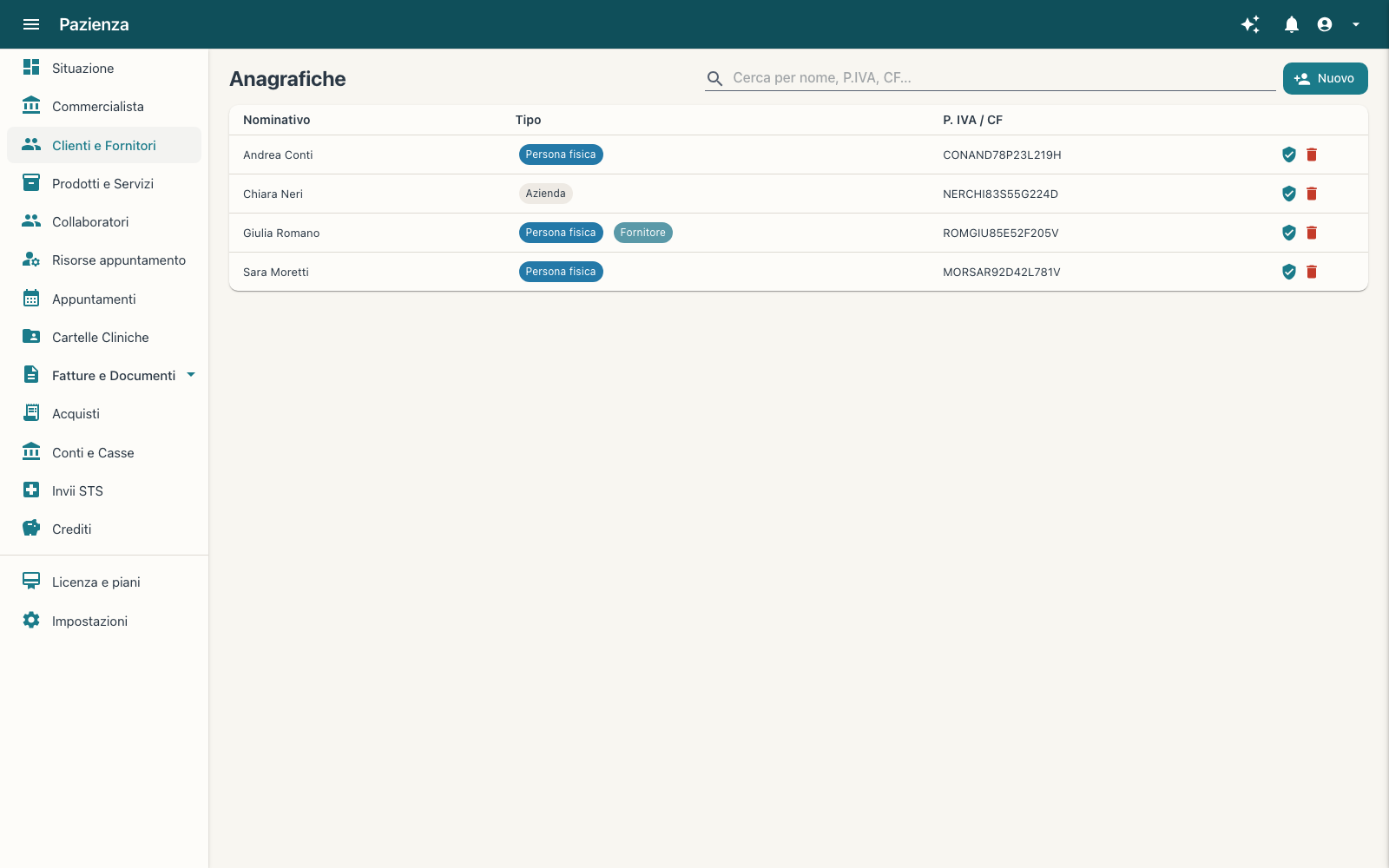The width and height of the screenshot is (1389, 868).
Task: Click the user account avatar icon
Action: click(x=1325, y=24)
